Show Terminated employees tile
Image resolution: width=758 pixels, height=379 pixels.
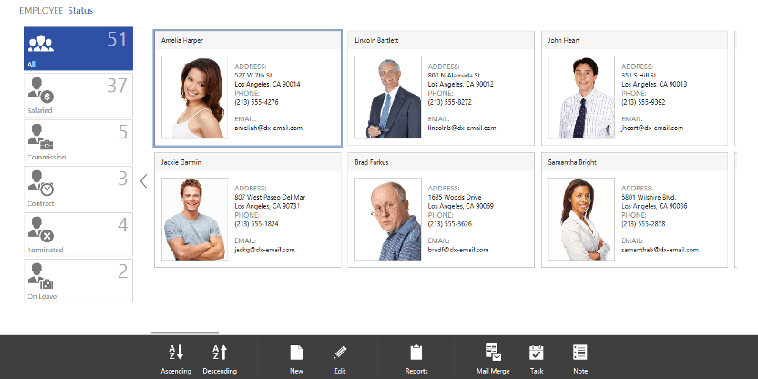78,234
